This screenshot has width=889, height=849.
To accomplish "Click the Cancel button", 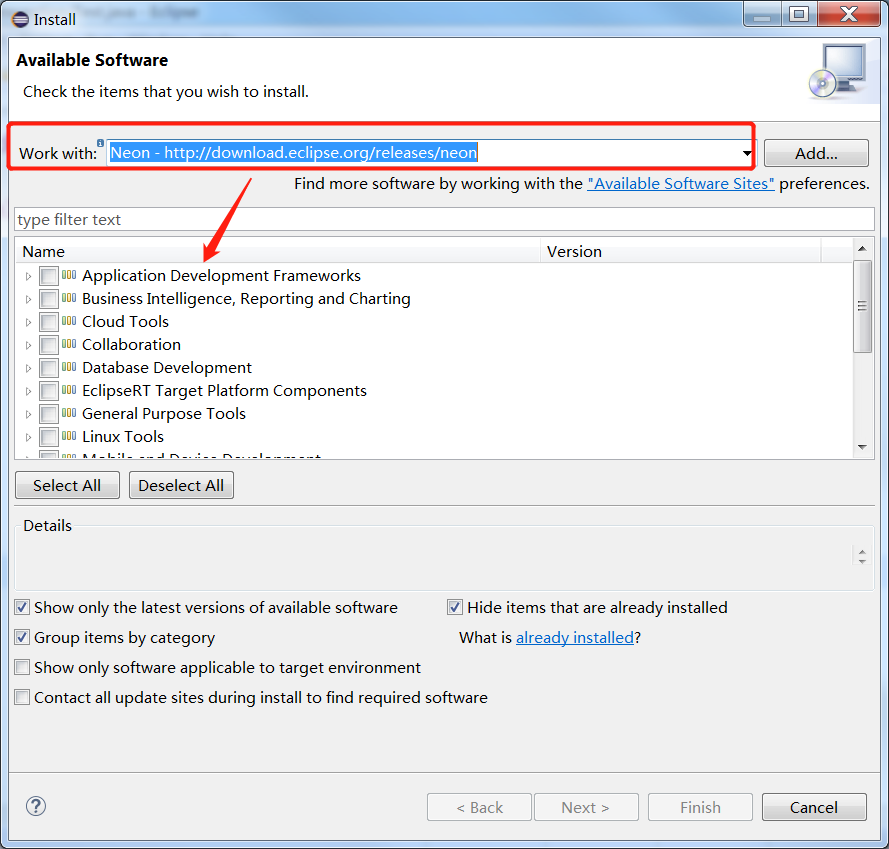I will coord(814,807).
